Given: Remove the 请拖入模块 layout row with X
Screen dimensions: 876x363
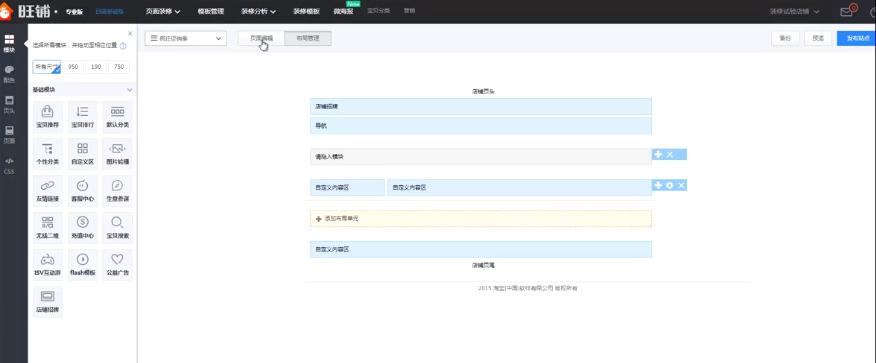Looking at the screenshot, I should (x=670, y=154).
